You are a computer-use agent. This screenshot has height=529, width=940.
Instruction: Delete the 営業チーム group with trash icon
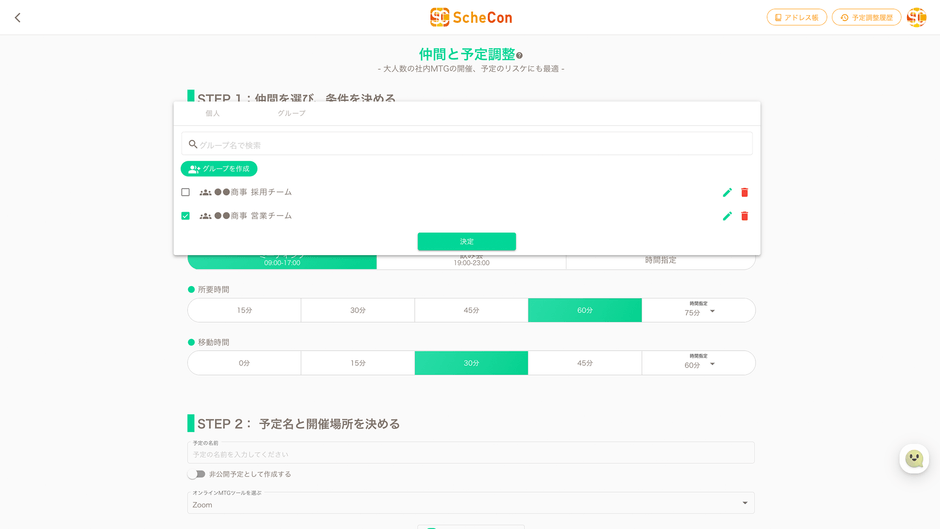coord(744,216)
